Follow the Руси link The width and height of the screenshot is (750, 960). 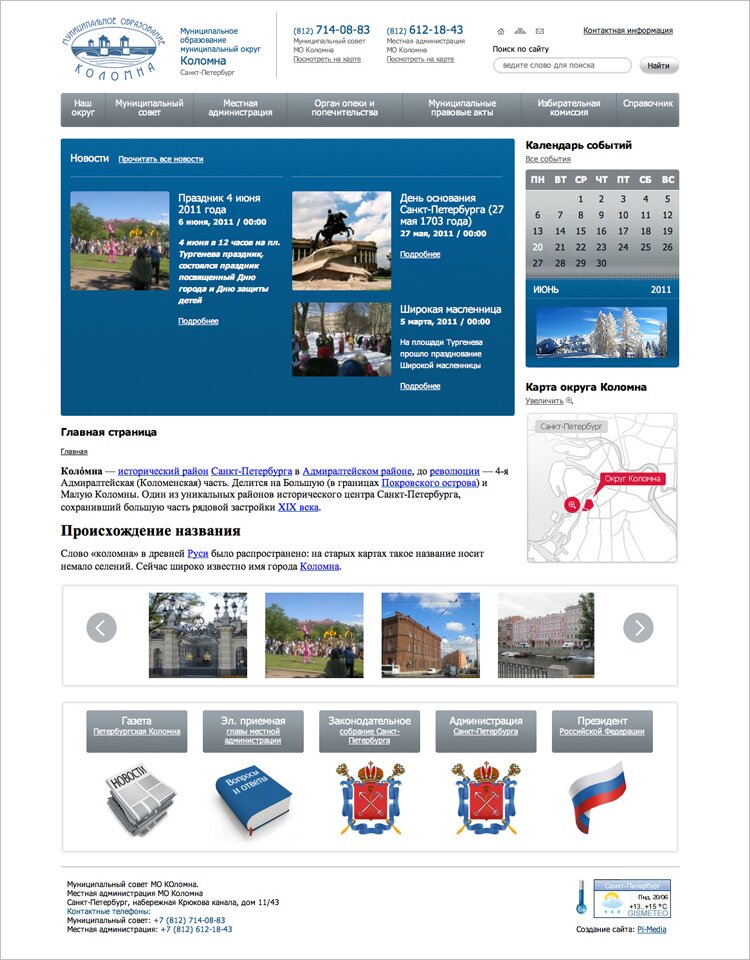198,553
